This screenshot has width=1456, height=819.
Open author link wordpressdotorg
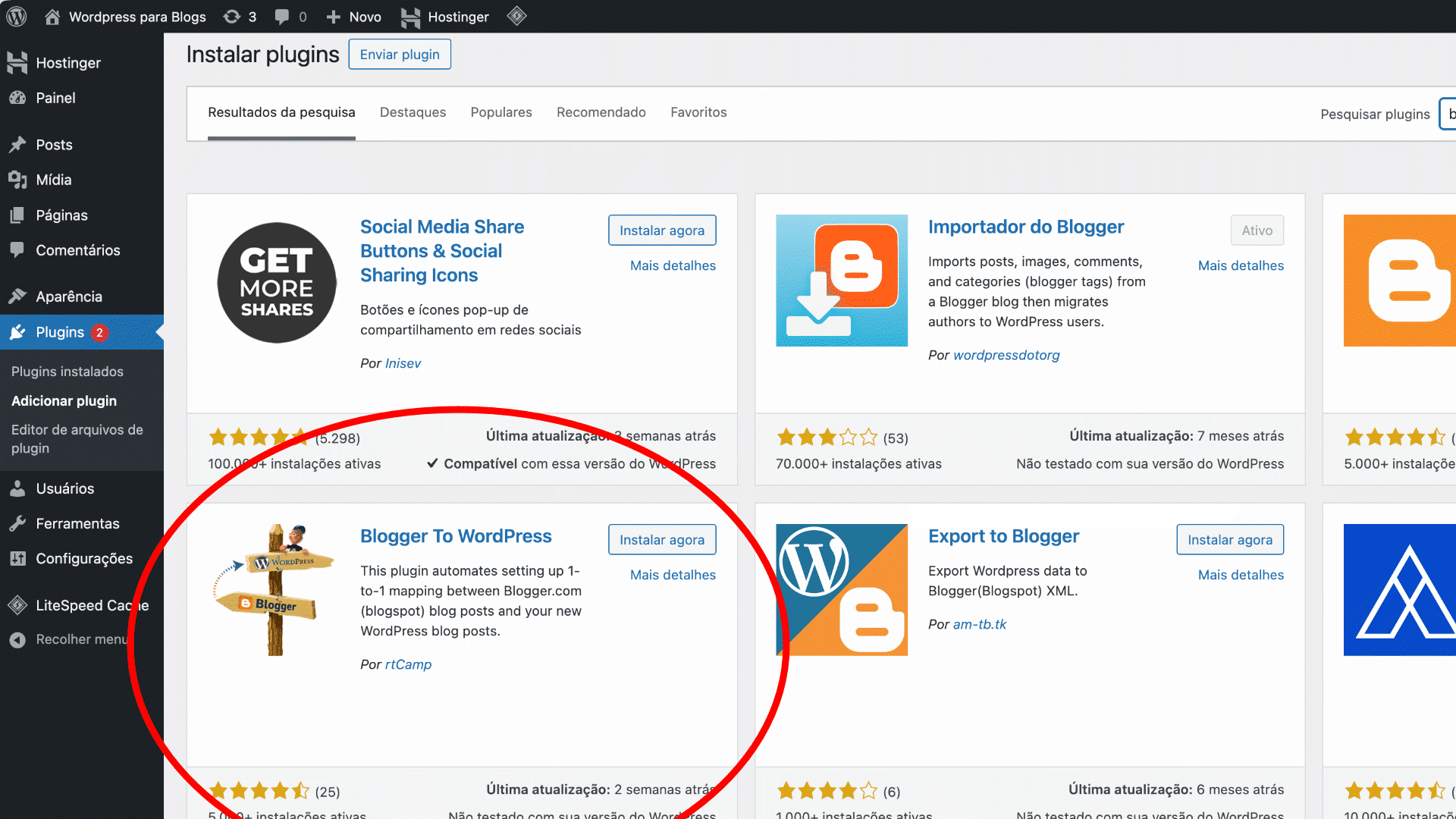[1006, 355]
